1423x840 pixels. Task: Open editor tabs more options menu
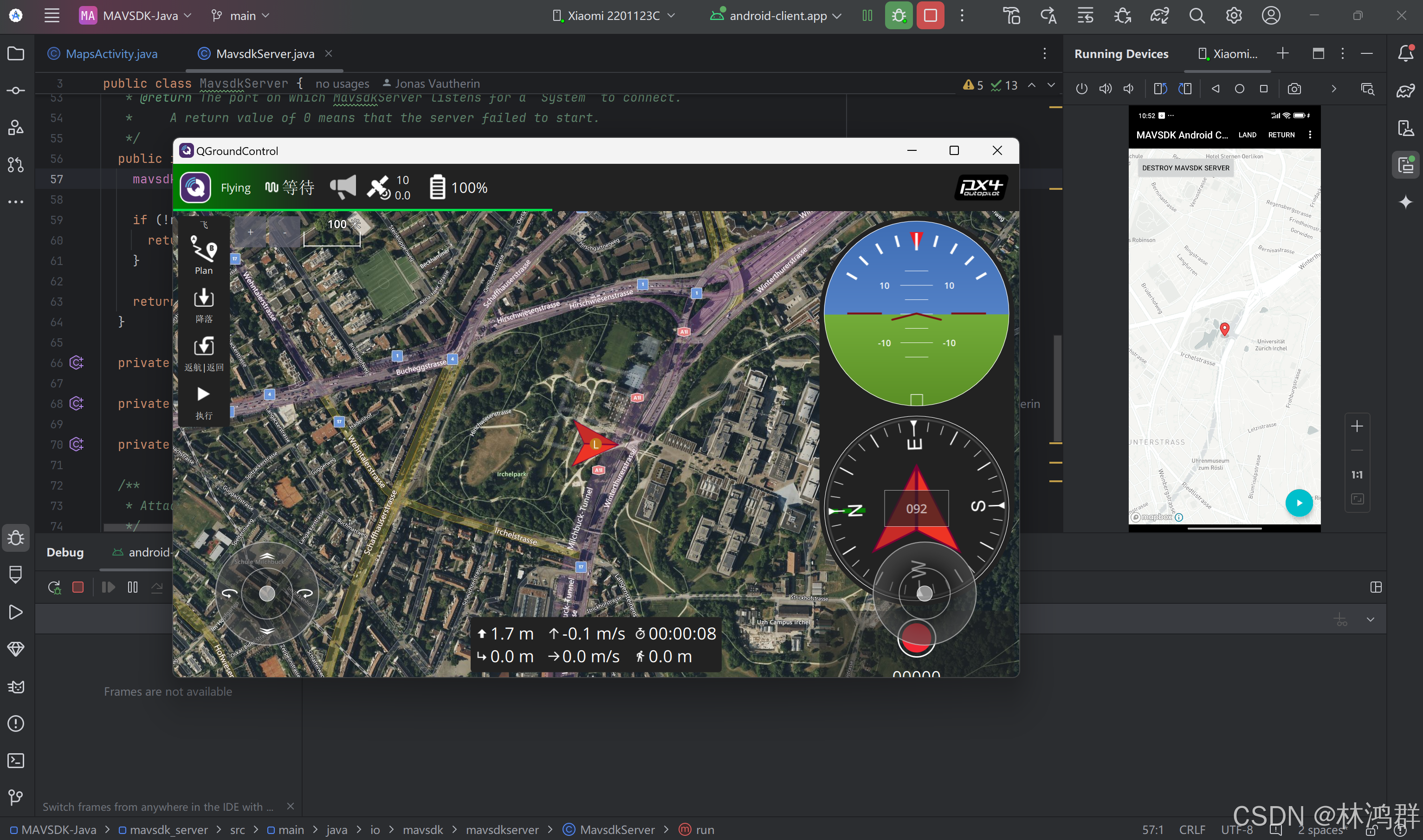click(x=1044, y=54)
